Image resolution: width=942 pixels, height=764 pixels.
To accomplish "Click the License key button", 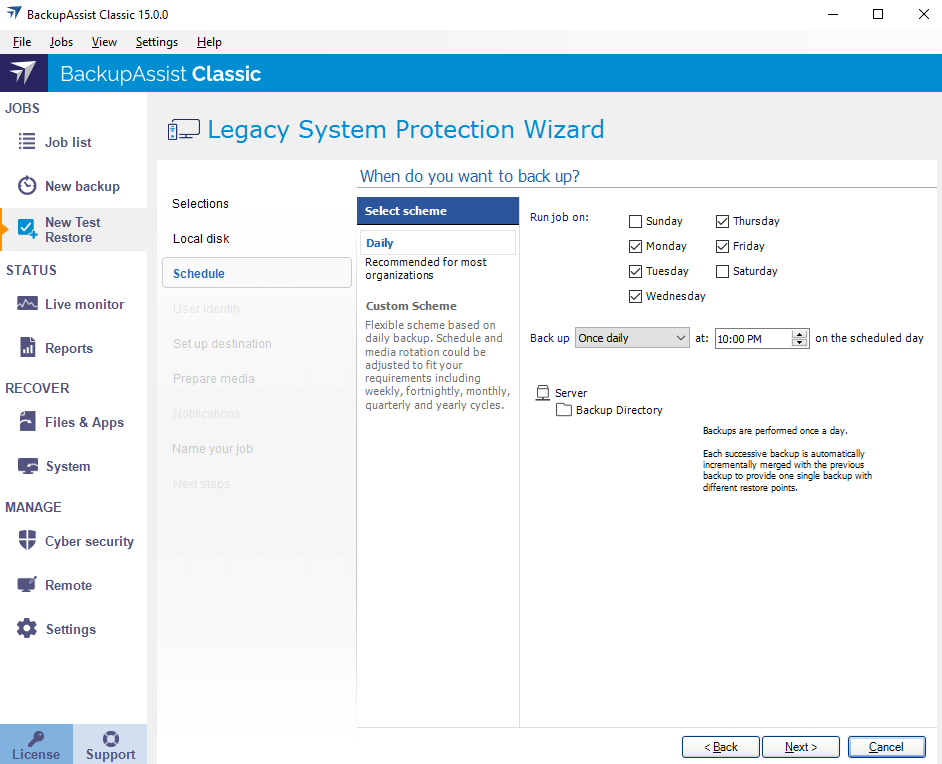I will (36, 745).
